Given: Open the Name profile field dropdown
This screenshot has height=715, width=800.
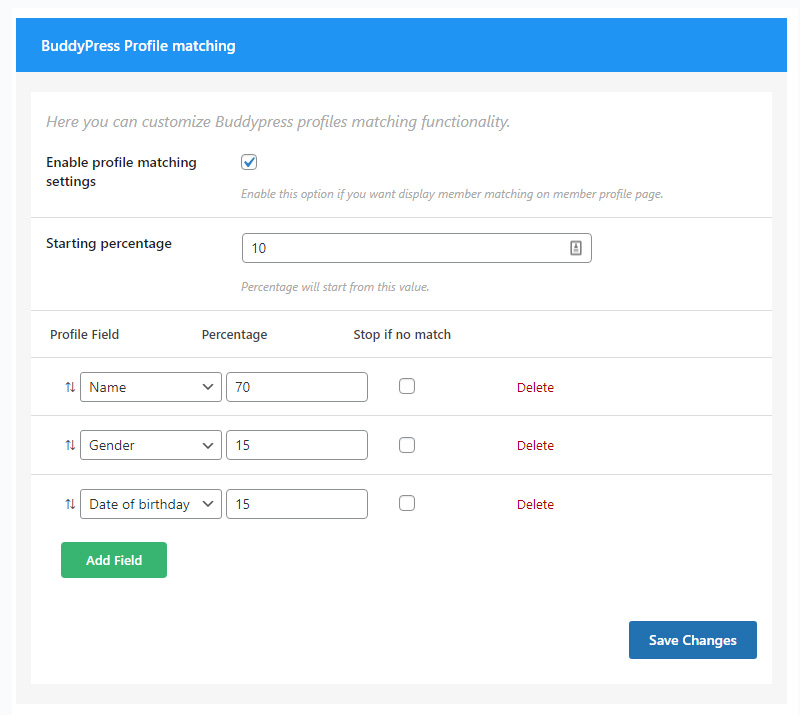Looking at the screenshot, I should click(x=151, y=387).
